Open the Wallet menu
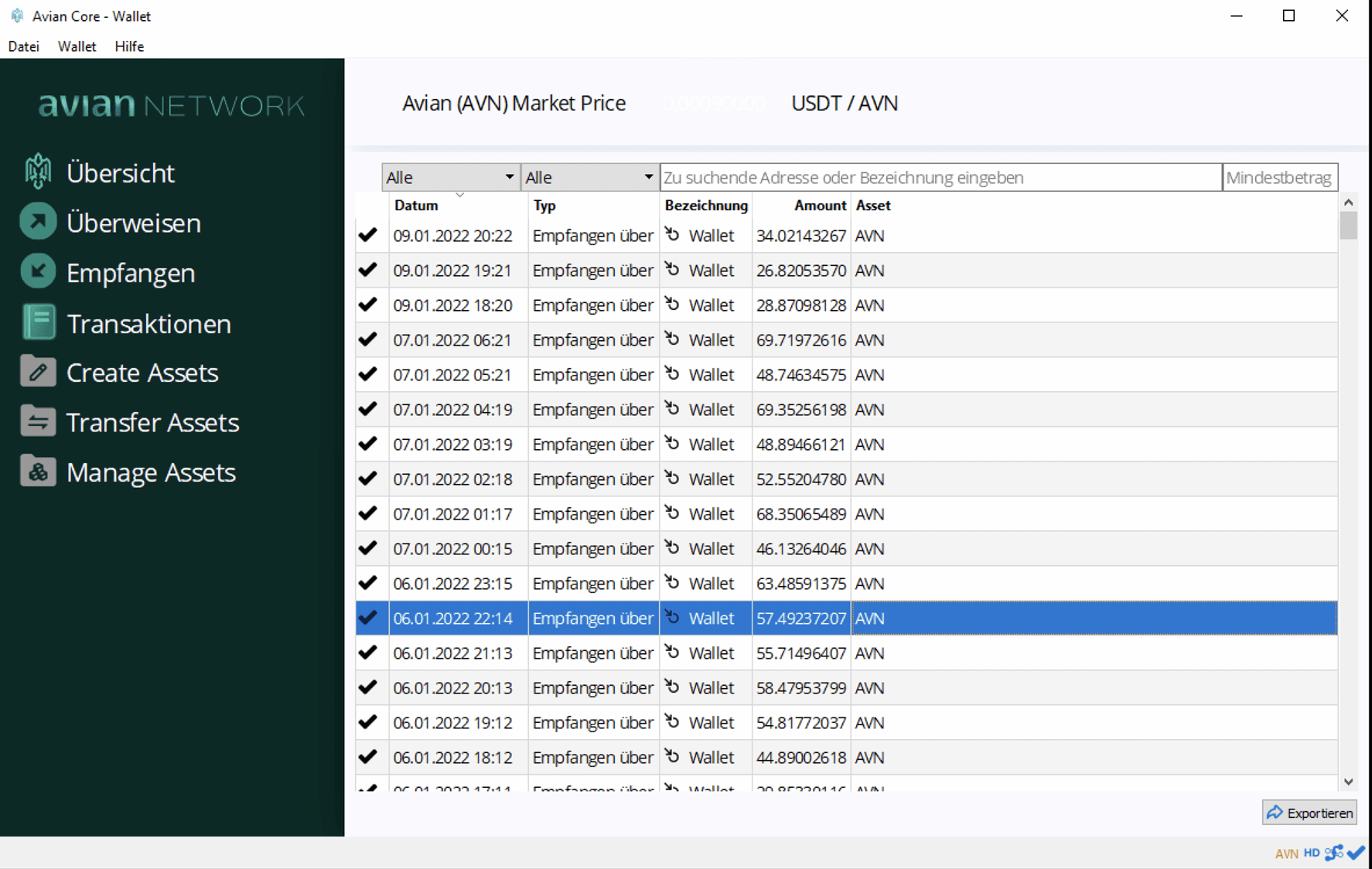 point(77,46)
